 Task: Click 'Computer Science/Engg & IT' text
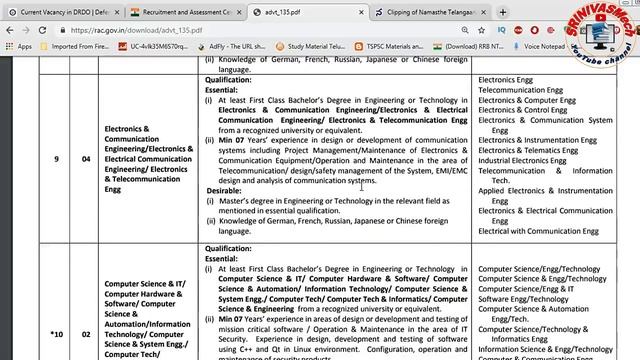[x=526, y=289]
